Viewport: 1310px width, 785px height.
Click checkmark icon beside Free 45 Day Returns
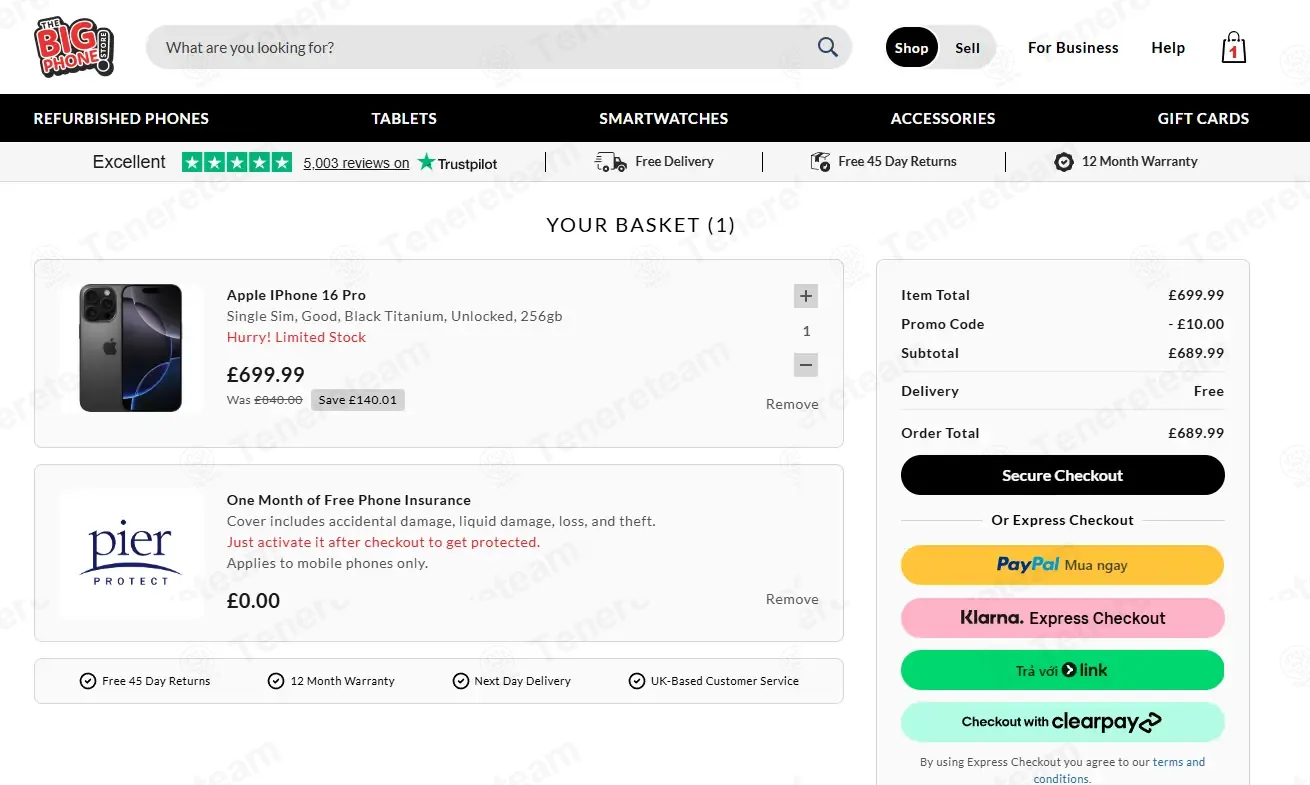point(88,681)
